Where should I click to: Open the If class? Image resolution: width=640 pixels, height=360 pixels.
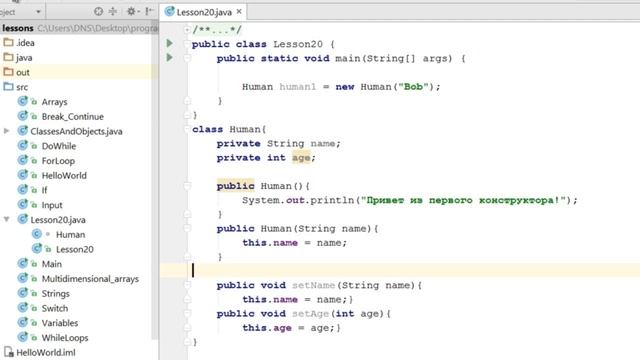pos(44,190)
